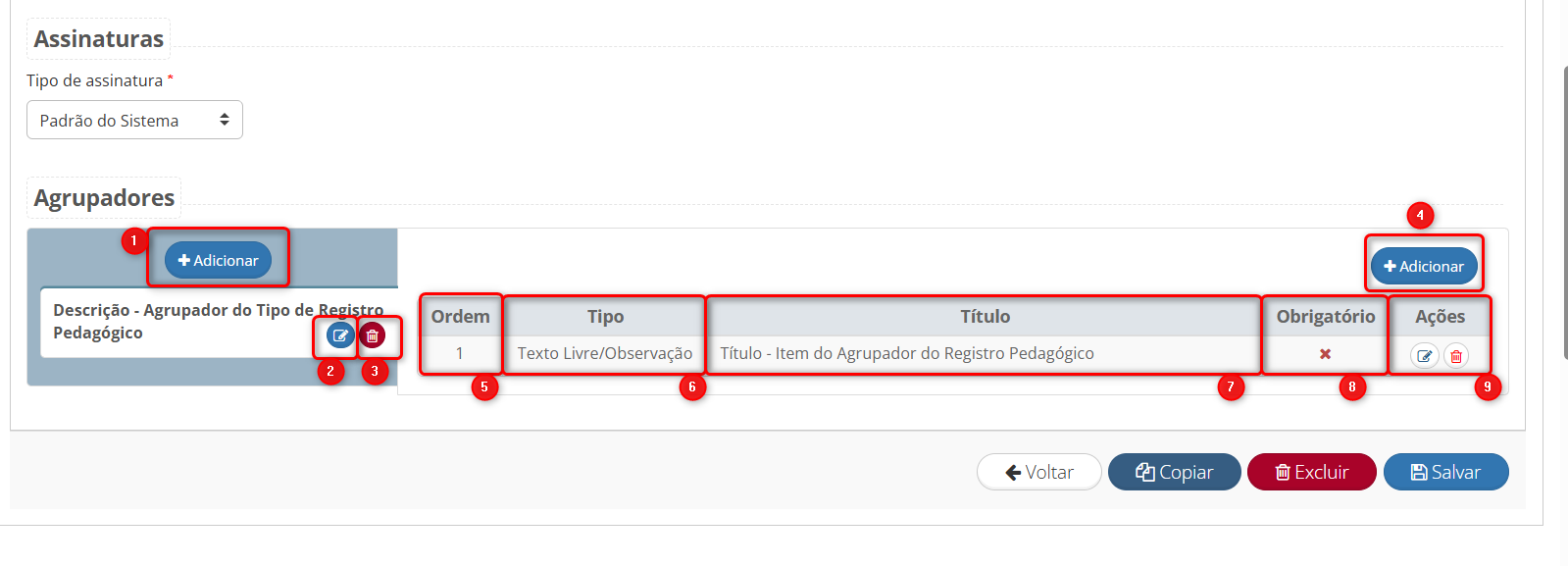Click the red X in the Obrigatório column
The image size is (1568, 566).
[1325, 354]
